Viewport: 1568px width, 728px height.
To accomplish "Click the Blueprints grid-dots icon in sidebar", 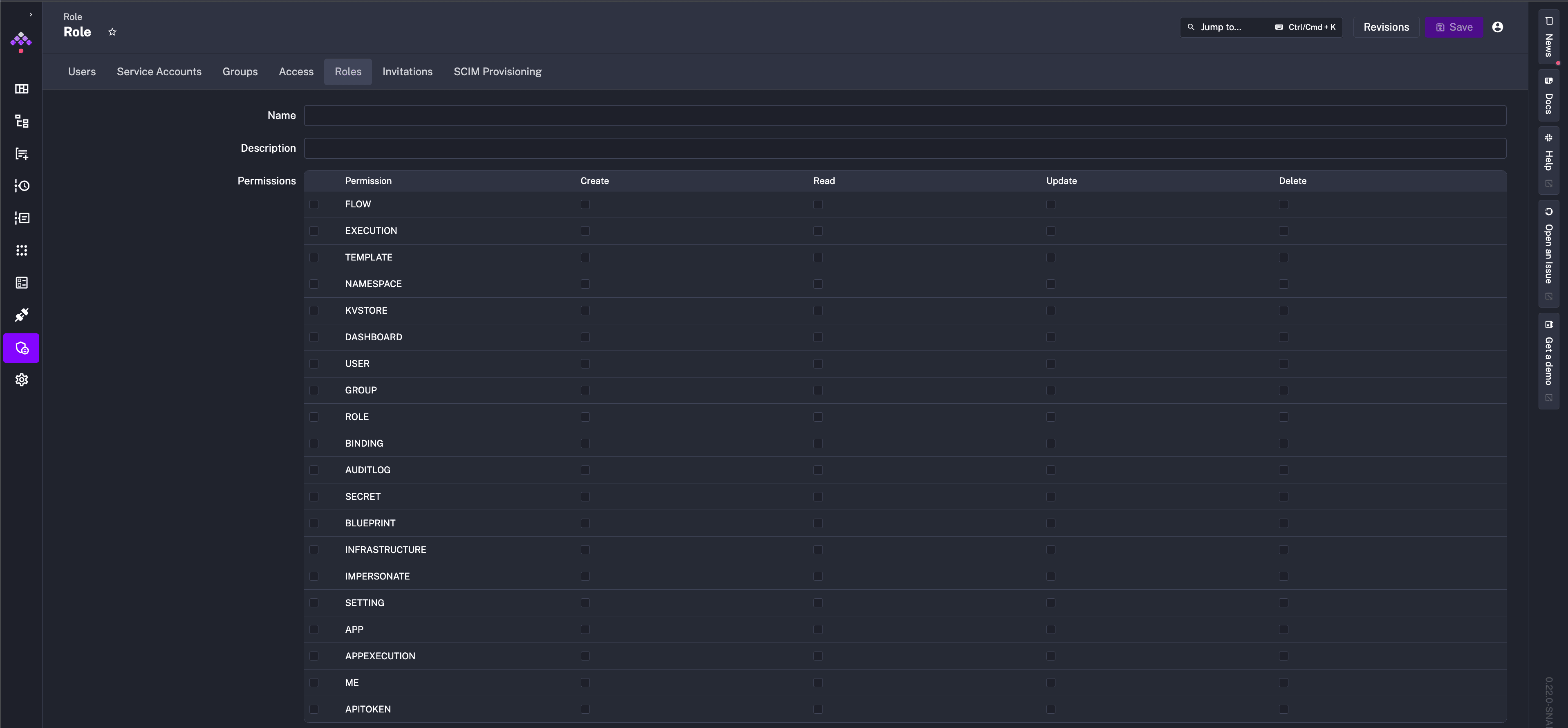I will point(22,250).
